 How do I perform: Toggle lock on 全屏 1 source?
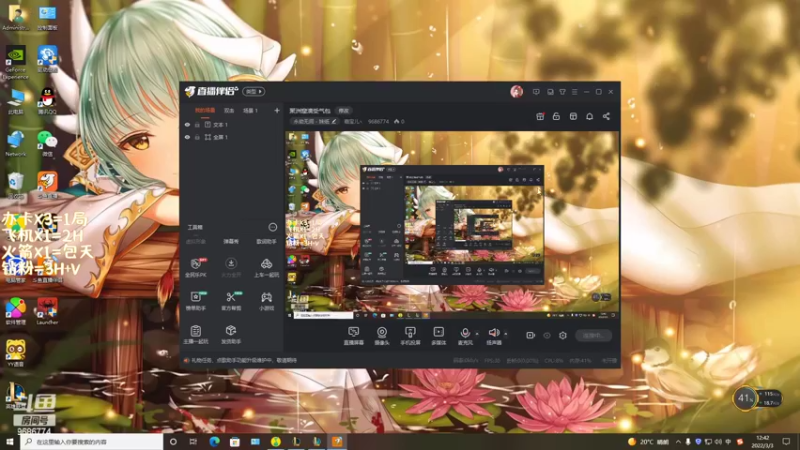point(197,137)
